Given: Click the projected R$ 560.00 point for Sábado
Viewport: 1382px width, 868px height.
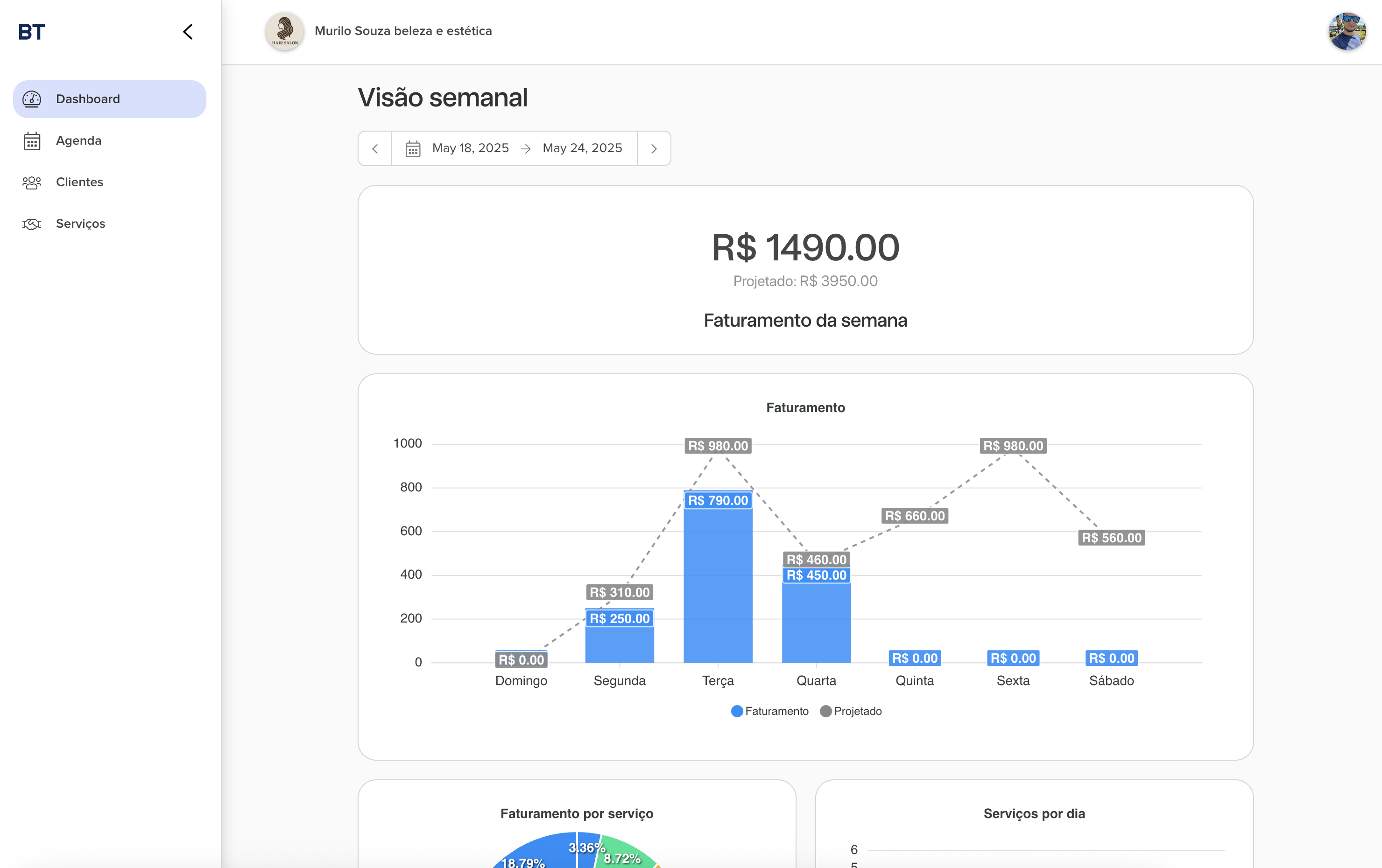Looking at the screenshot, I should coord(1112,538).
